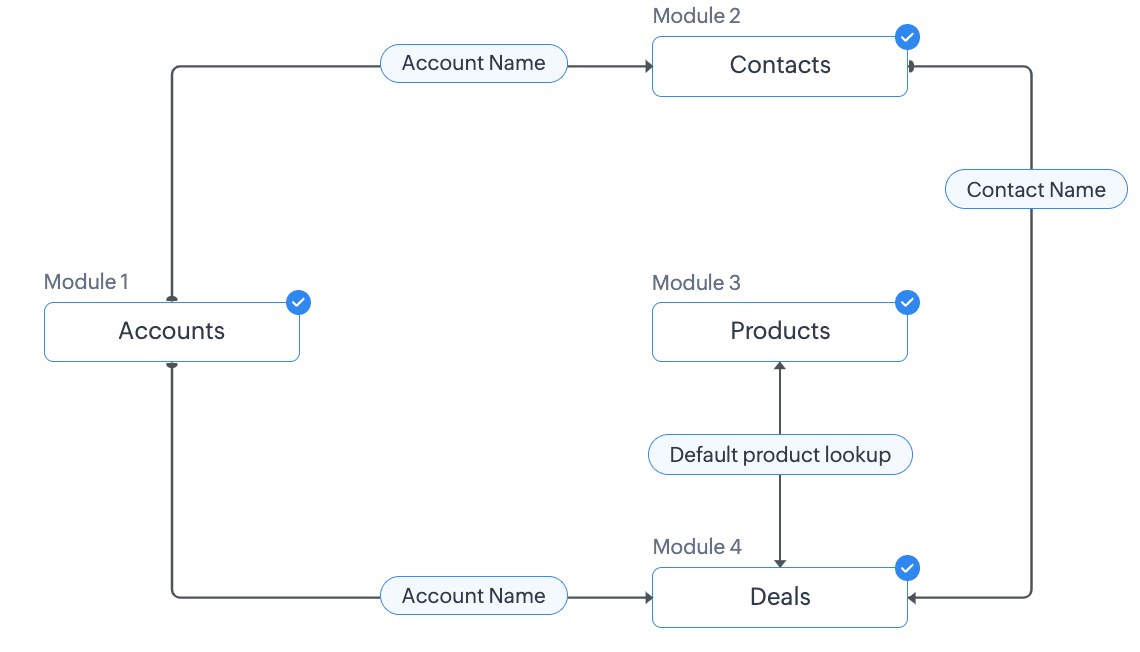
Task: Click the Module 4 label text
Action: tap(697, 547)
